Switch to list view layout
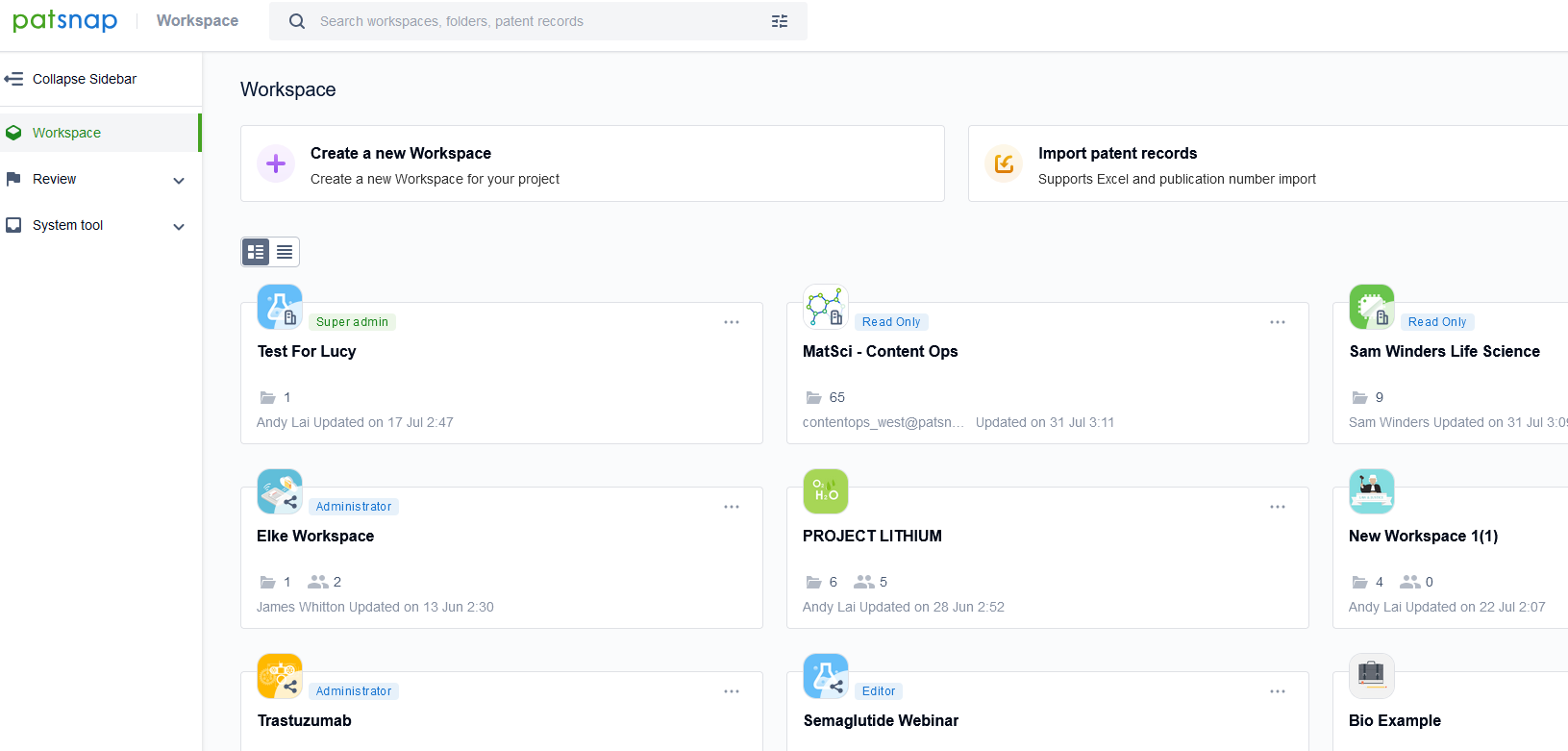The image size is (1568, 751). click(285, 252)
